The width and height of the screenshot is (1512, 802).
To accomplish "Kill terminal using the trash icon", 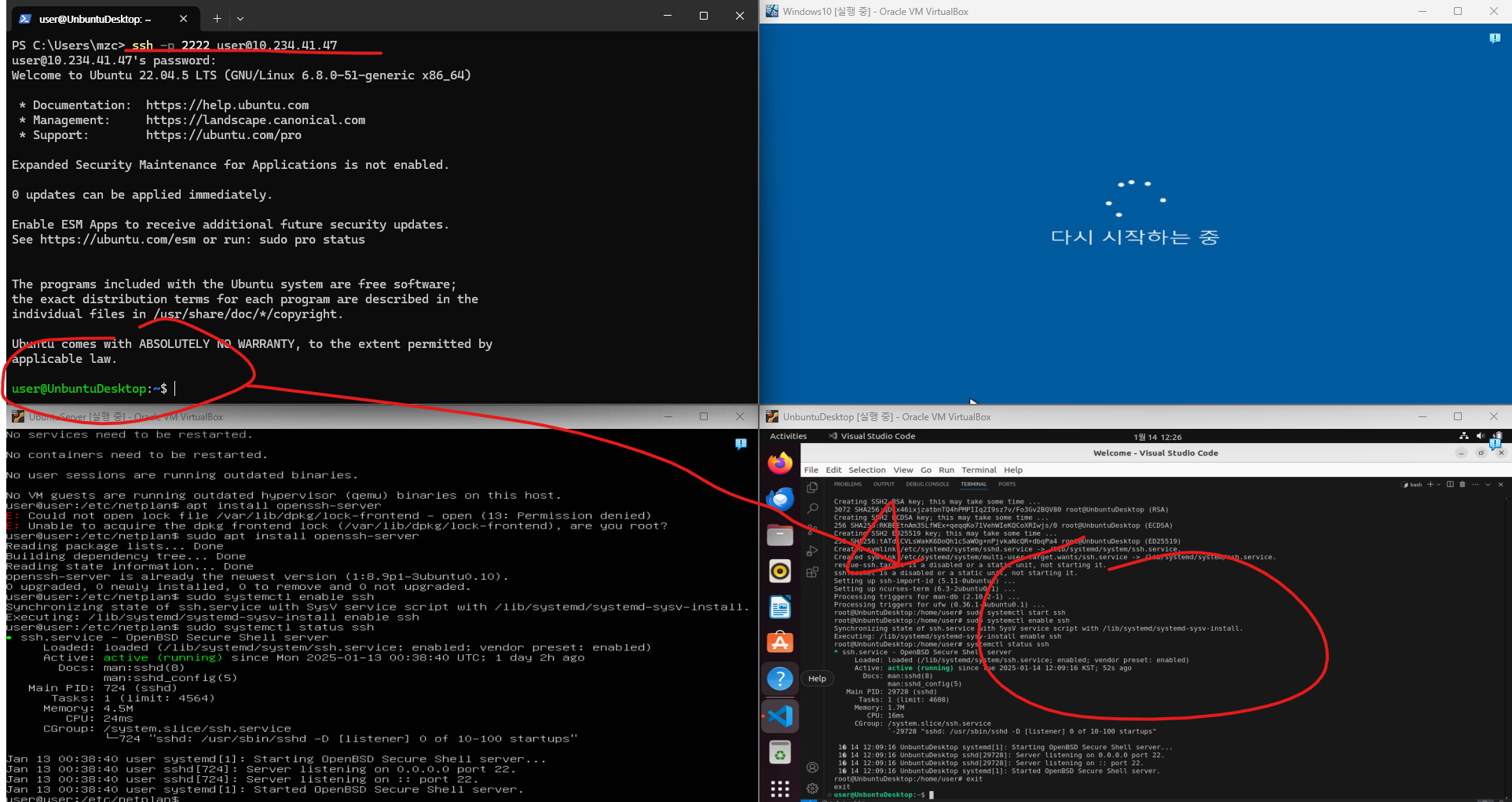I will point(1462,485).
